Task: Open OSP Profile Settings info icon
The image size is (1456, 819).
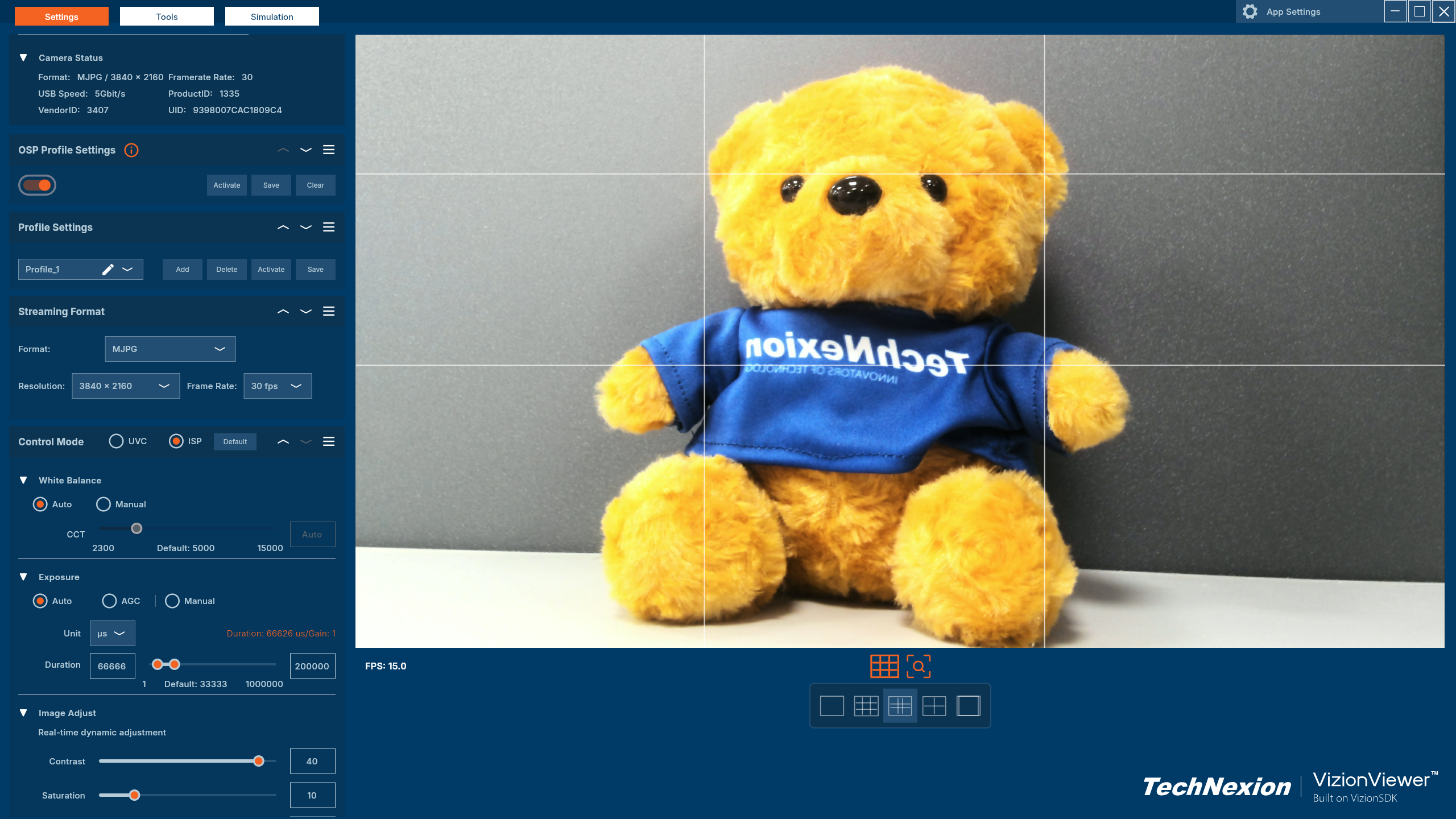Action: point(131,150)
